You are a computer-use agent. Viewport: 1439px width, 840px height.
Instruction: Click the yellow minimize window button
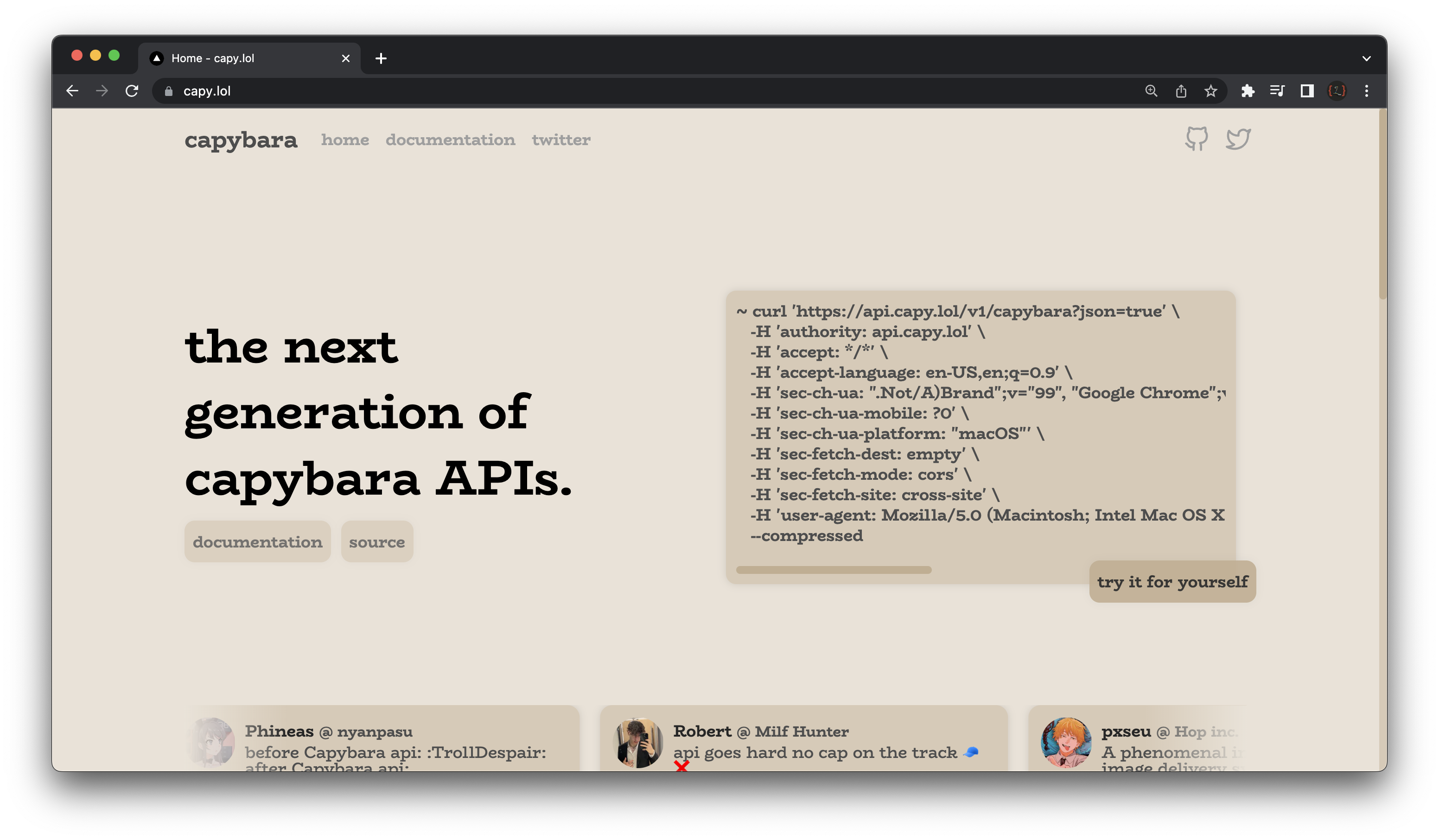coord(96,55)
